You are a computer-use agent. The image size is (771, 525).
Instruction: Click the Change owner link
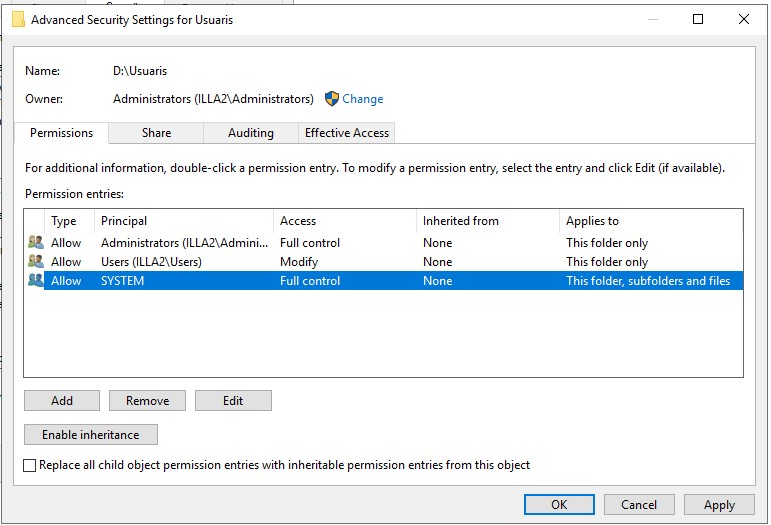coord(362,99)
